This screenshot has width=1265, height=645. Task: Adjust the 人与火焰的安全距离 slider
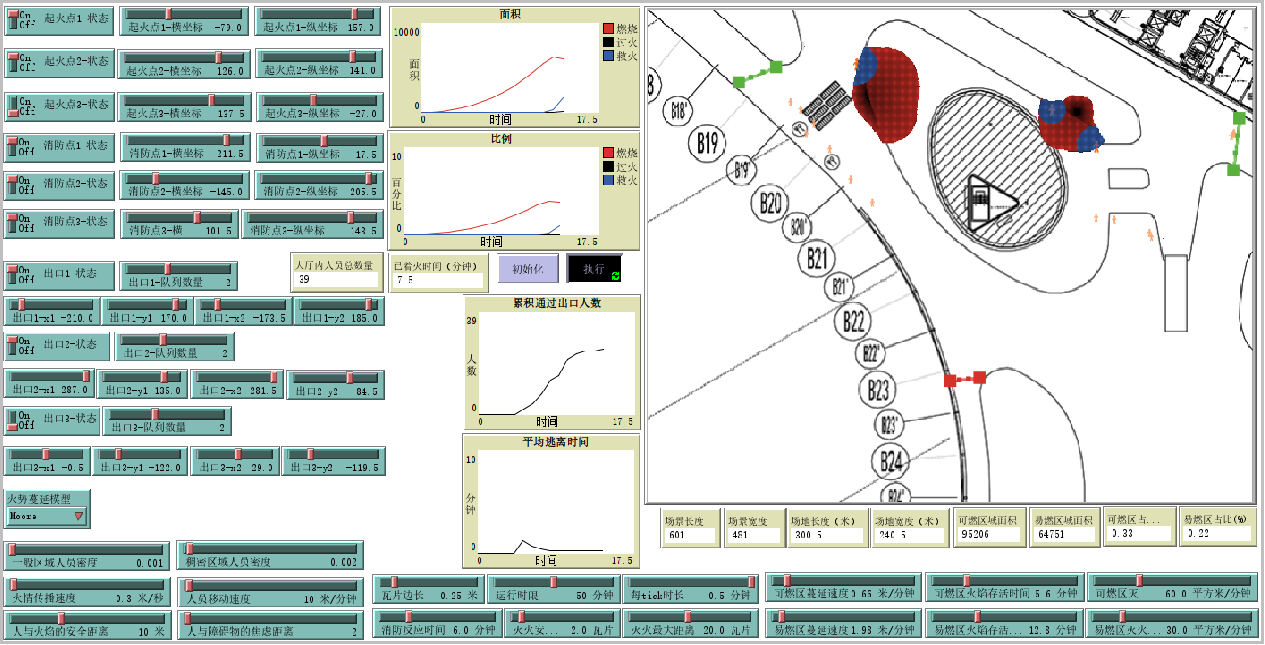click(x=87, y=625)
